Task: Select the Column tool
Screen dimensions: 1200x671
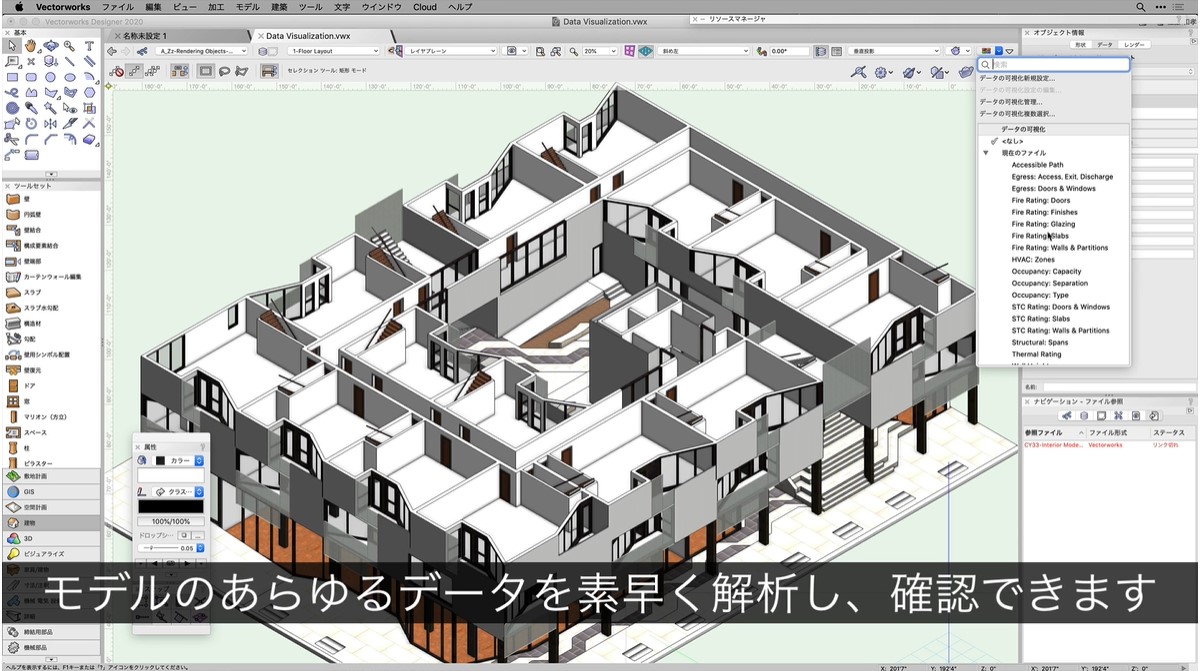Action: pyautogui.click(x=50, y=447)
